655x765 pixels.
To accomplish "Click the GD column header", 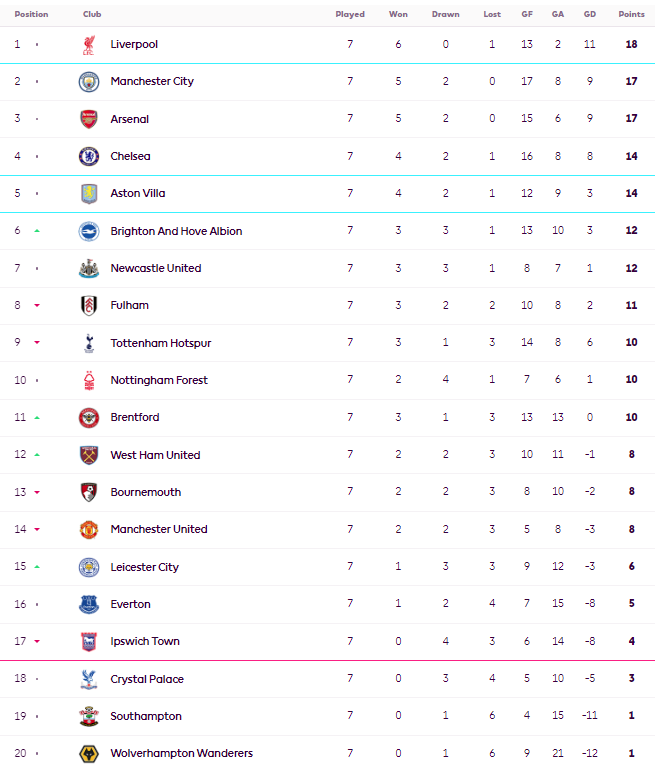I will point(589,15).
